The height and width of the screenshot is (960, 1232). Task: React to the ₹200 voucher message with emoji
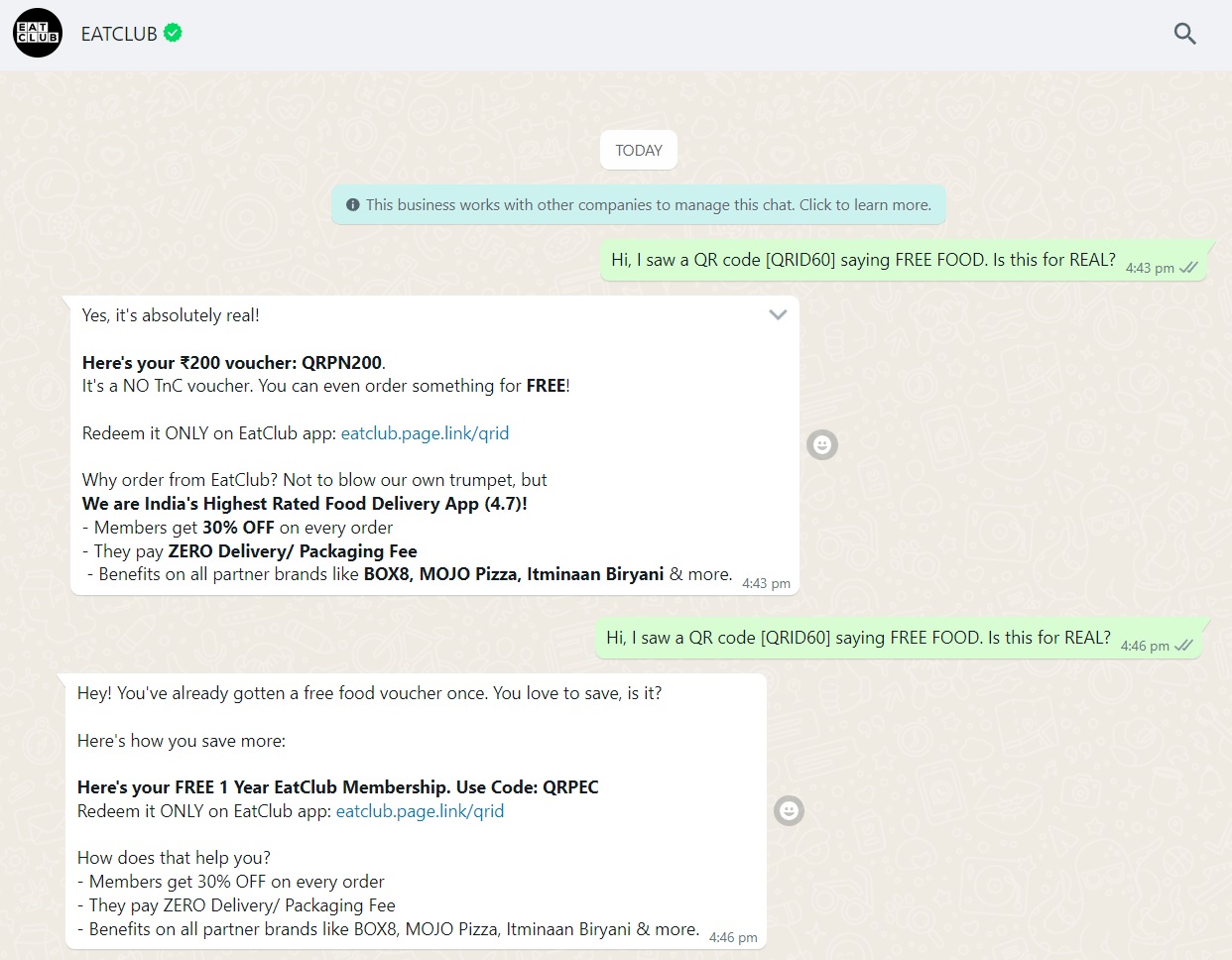[x=822, y=444]
